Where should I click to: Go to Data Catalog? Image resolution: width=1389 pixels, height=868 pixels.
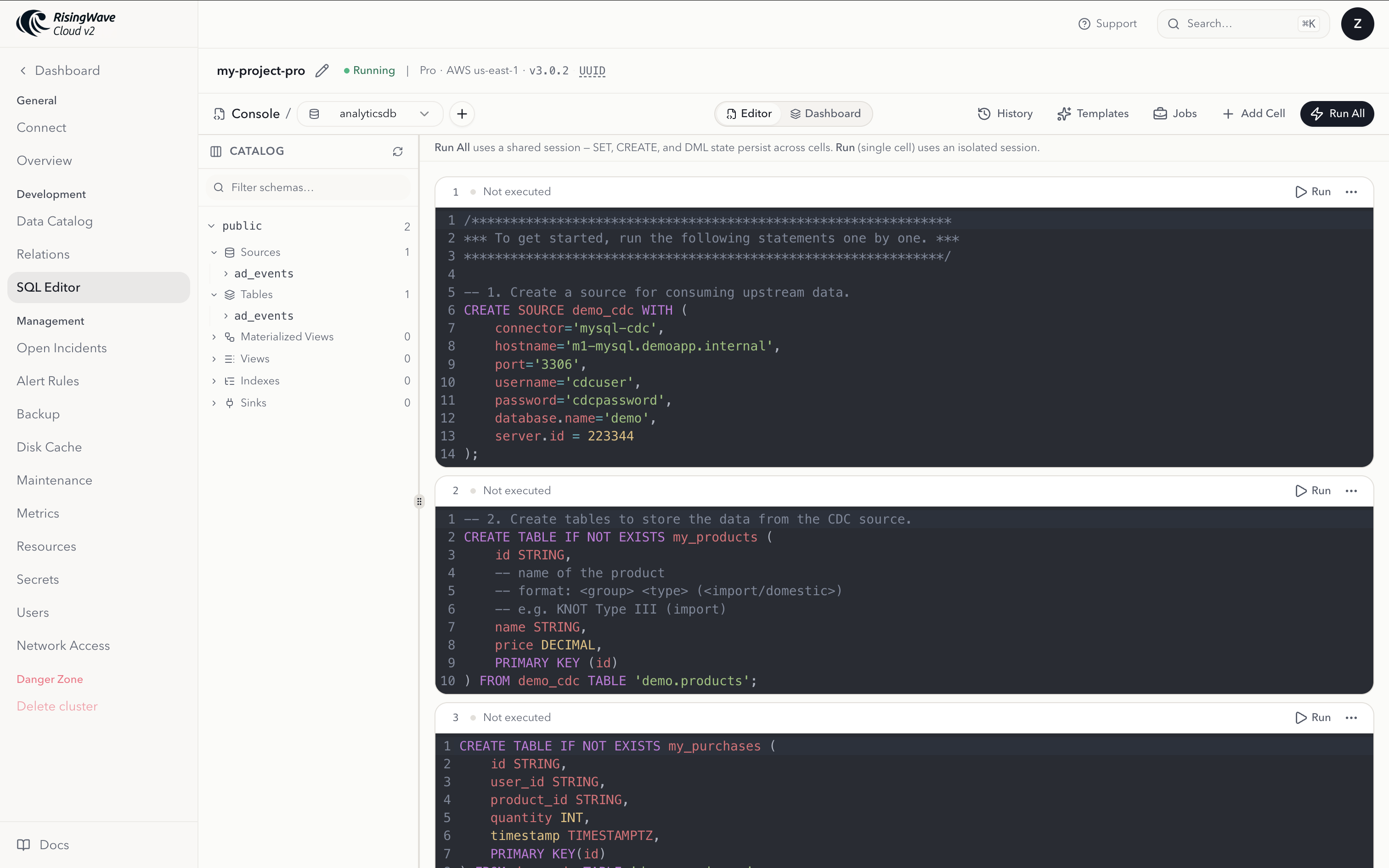55,221
